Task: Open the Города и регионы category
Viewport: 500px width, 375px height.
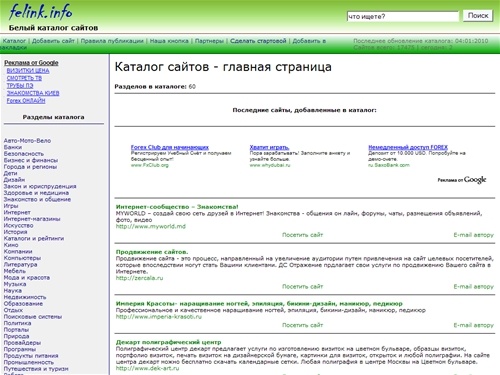Action: tap(30, 167)
